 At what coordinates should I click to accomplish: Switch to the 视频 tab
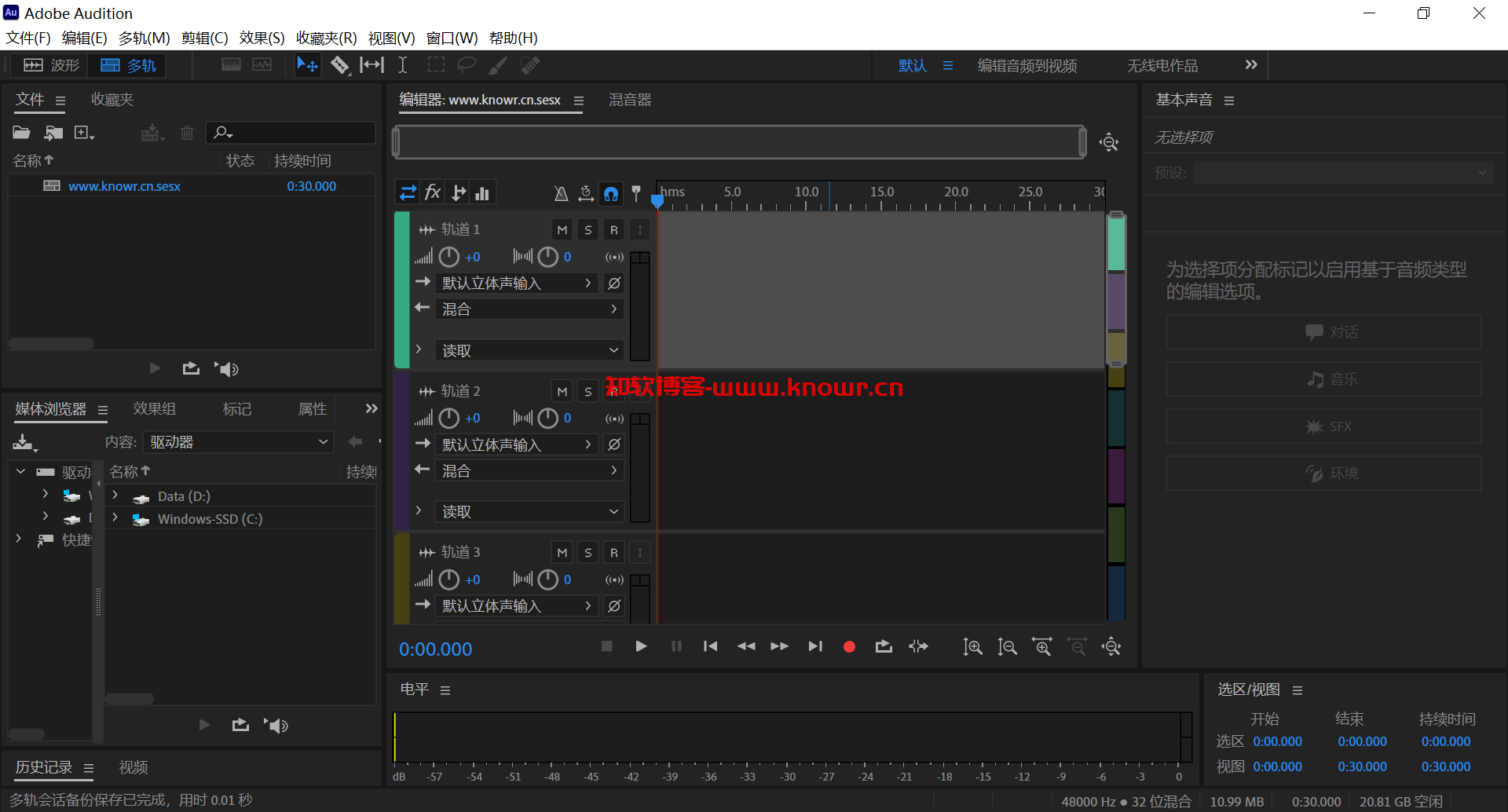pos(134,767)
